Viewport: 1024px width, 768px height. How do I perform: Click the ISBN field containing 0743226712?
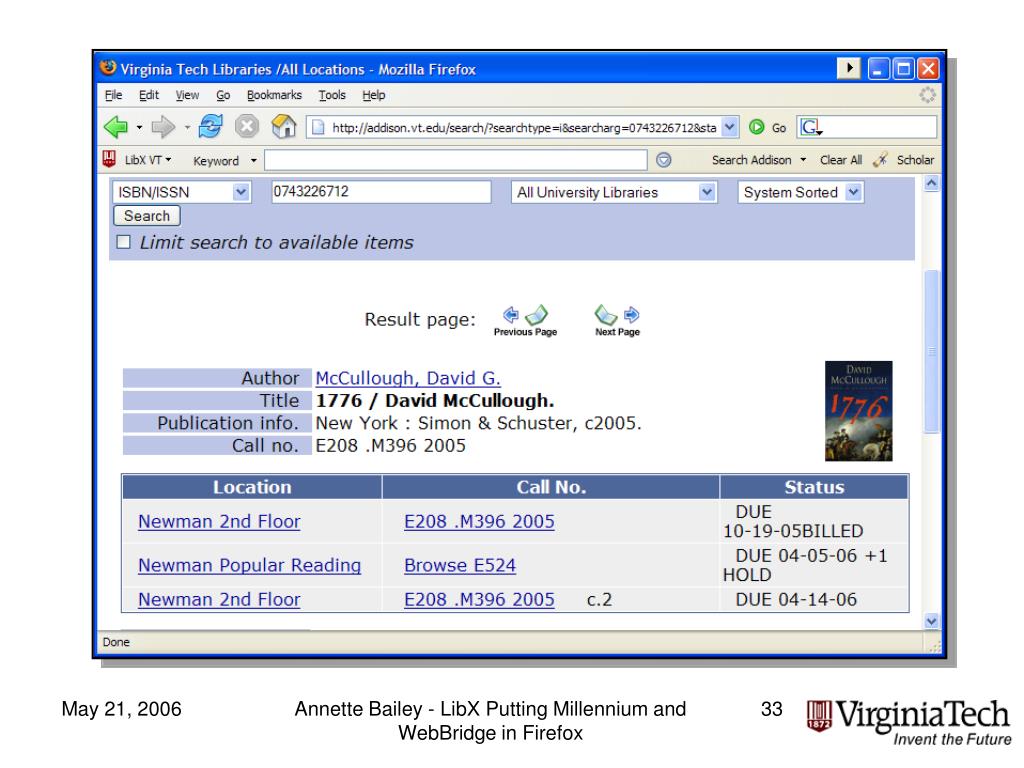coord(381,191)
